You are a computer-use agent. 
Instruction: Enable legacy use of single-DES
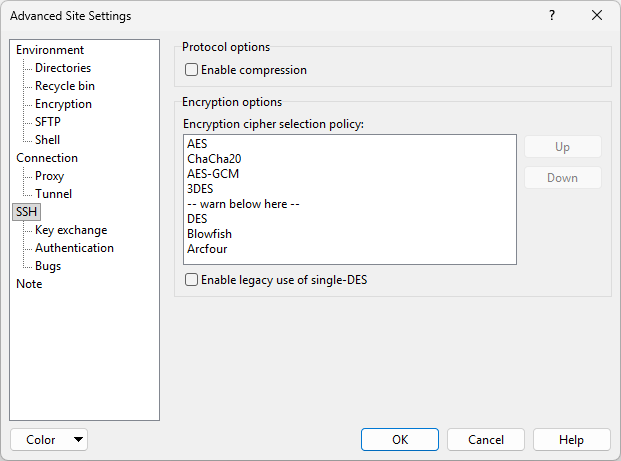192,281
